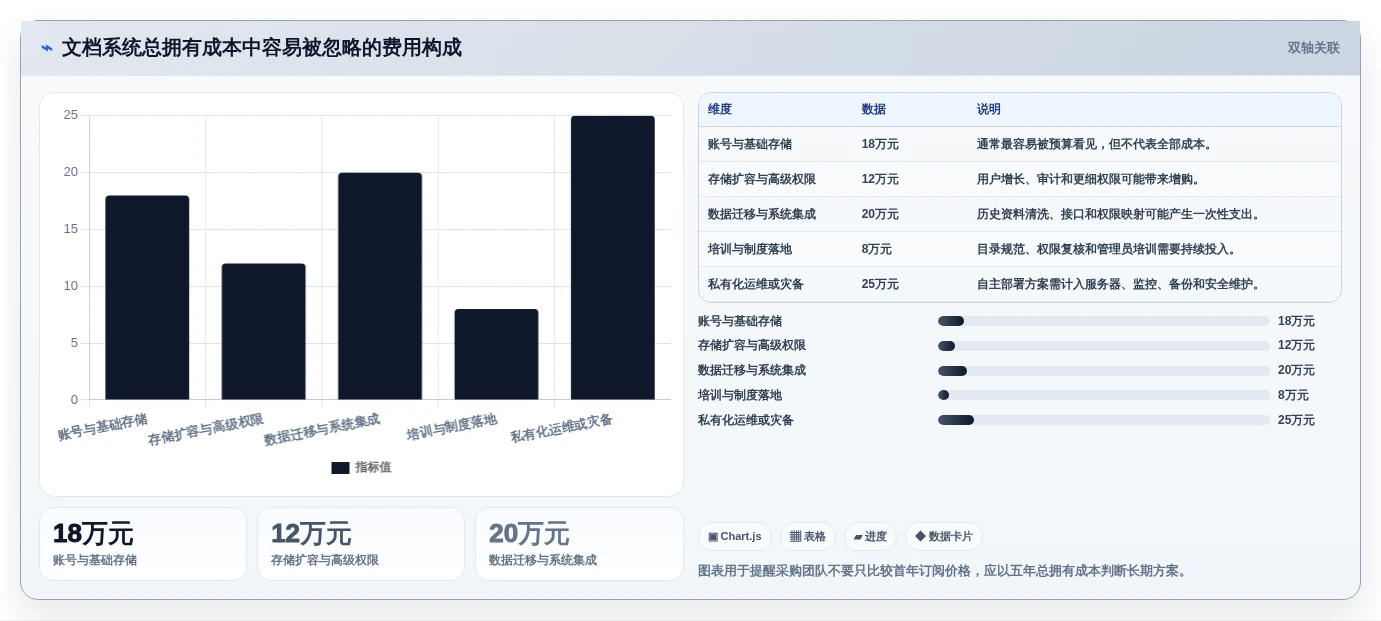Image resolution: width=1381 pixels, height=621 pixels.
Task: Click description 目录规范、权限复核和管理员培训需要持续投入。
Action: coord(1108,249)
